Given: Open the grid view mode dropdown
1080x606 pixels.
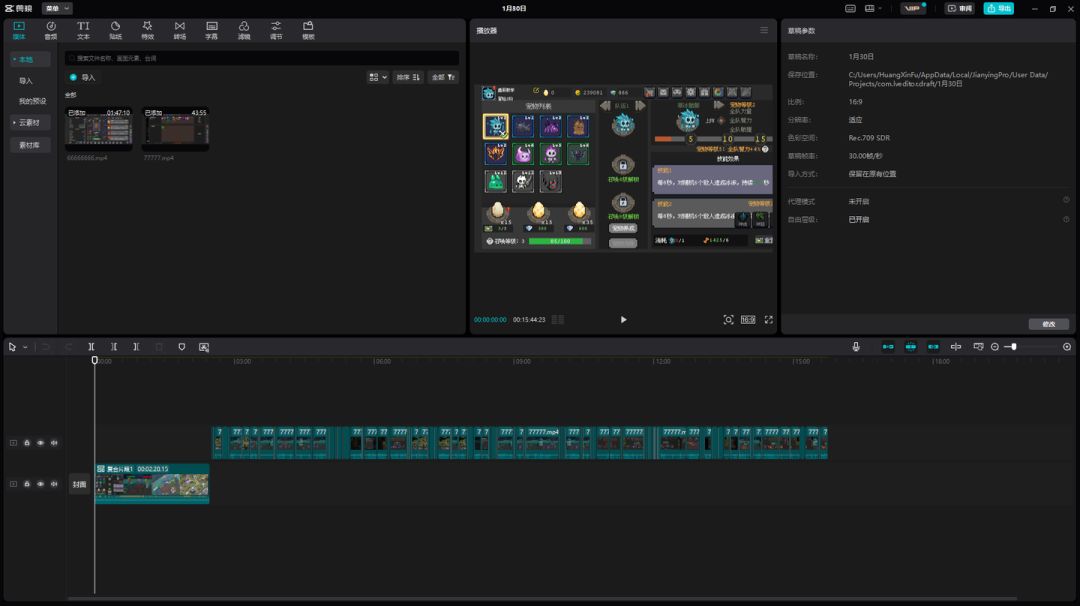Looking at the screenshot, I should 377,77.
